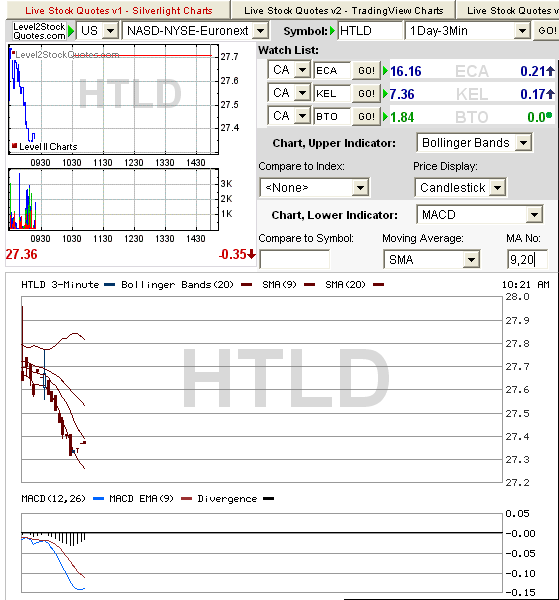Click GO! button for BTO
This screenshot has width=559, height=600.
point(366,117)
